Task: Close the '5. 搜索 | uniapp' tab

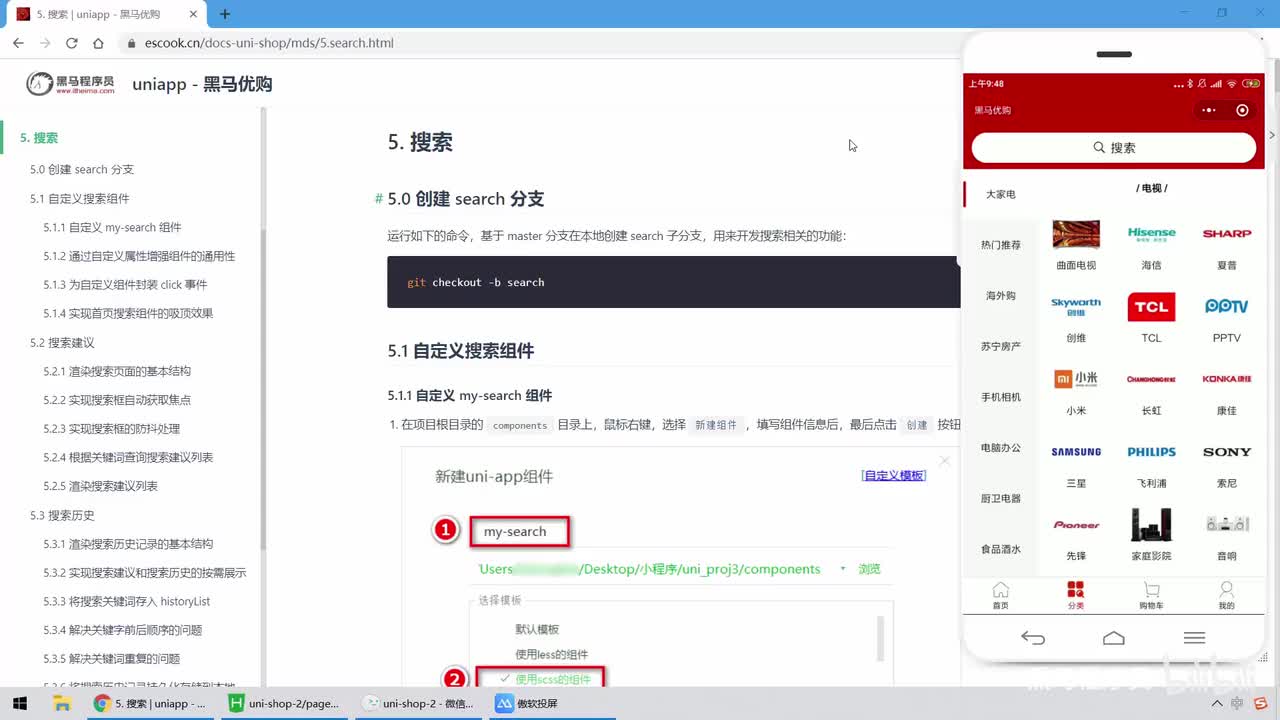Action: [195, 14]
